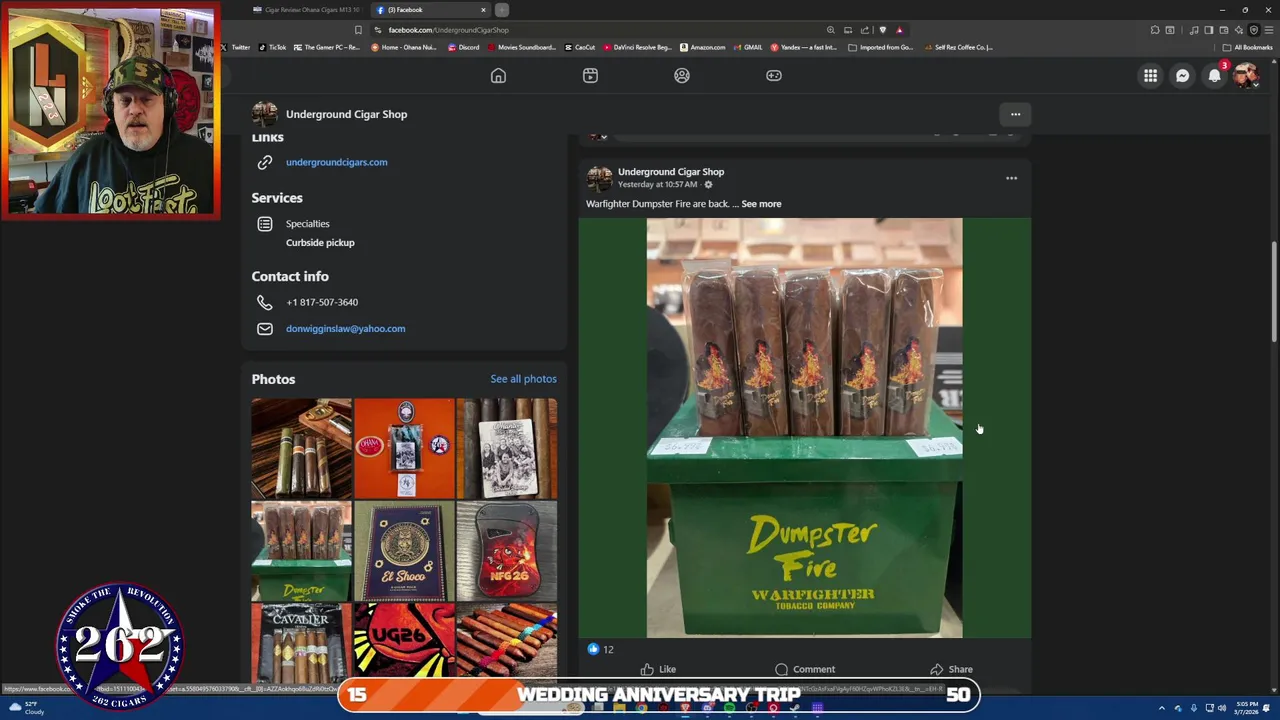Open TikTok bookmark

[x=272, y=47]
